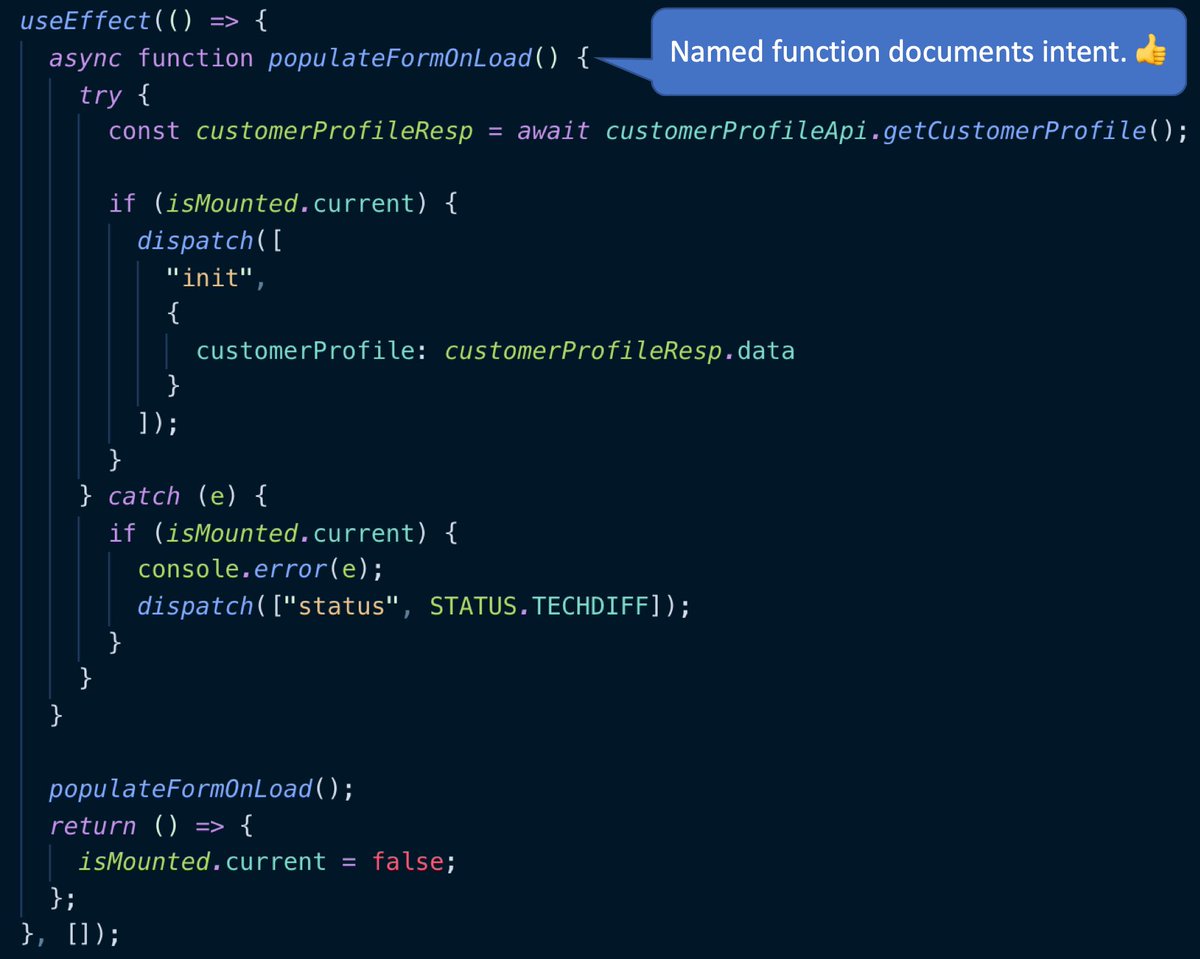Click the thumbs-up emoji in the callout
This screenshot has height=959, width=1200.
tap(1151, 51)
